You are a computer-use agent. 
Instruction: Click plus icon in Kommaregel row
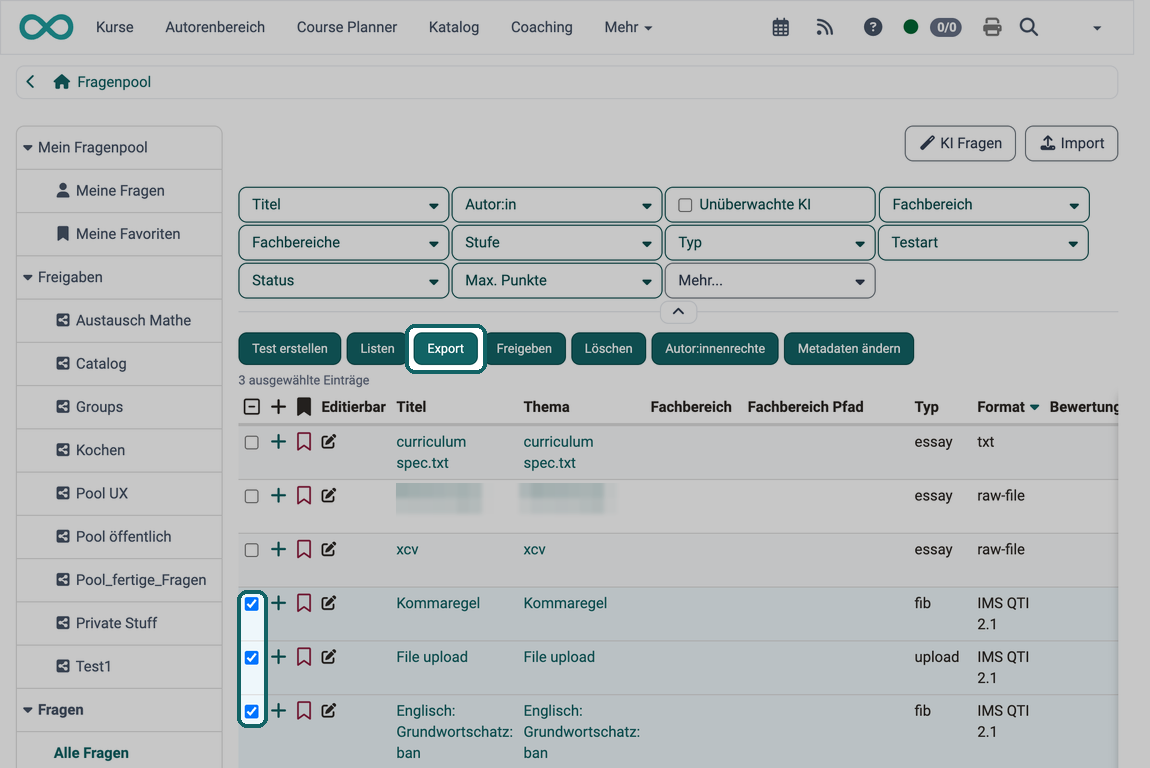[278, 603]
